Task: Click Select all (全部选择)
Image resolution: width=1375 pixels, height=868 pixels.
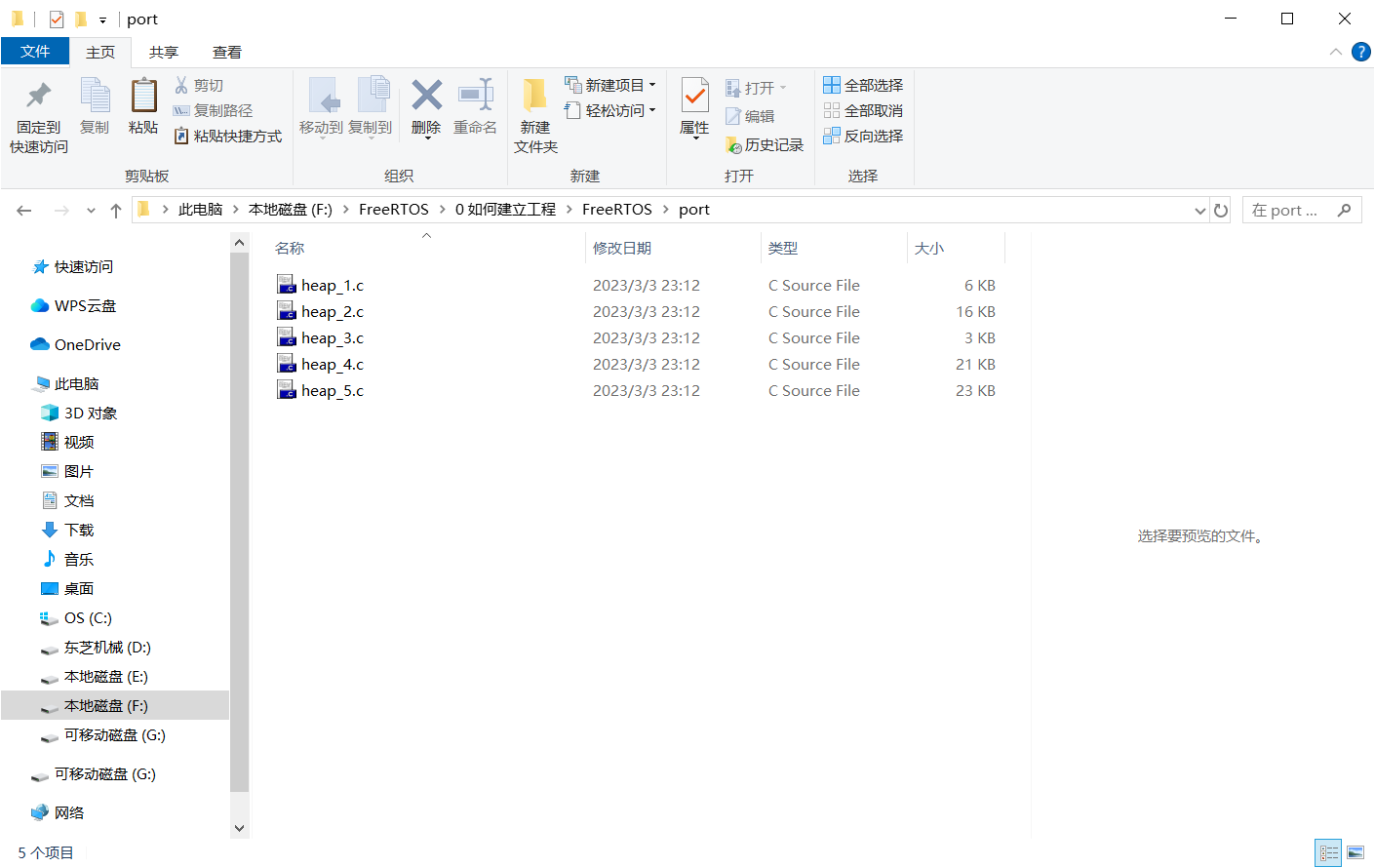Action: tap(863, 86)
